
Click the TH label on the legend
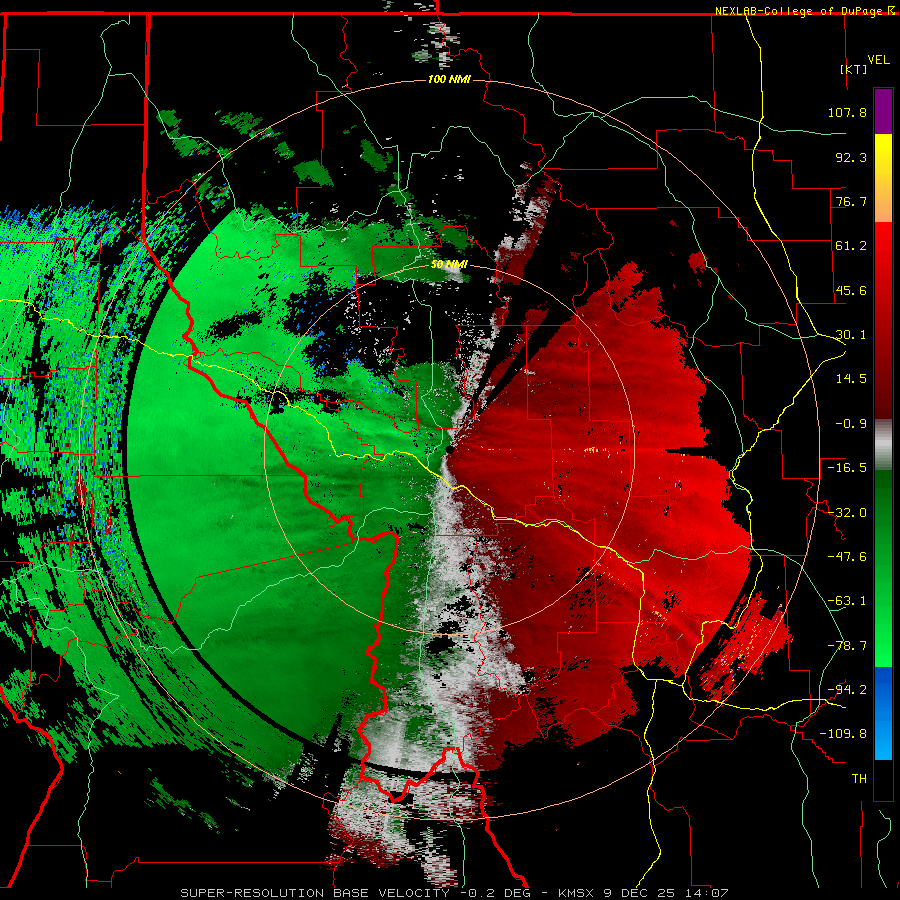coord(859,779)
